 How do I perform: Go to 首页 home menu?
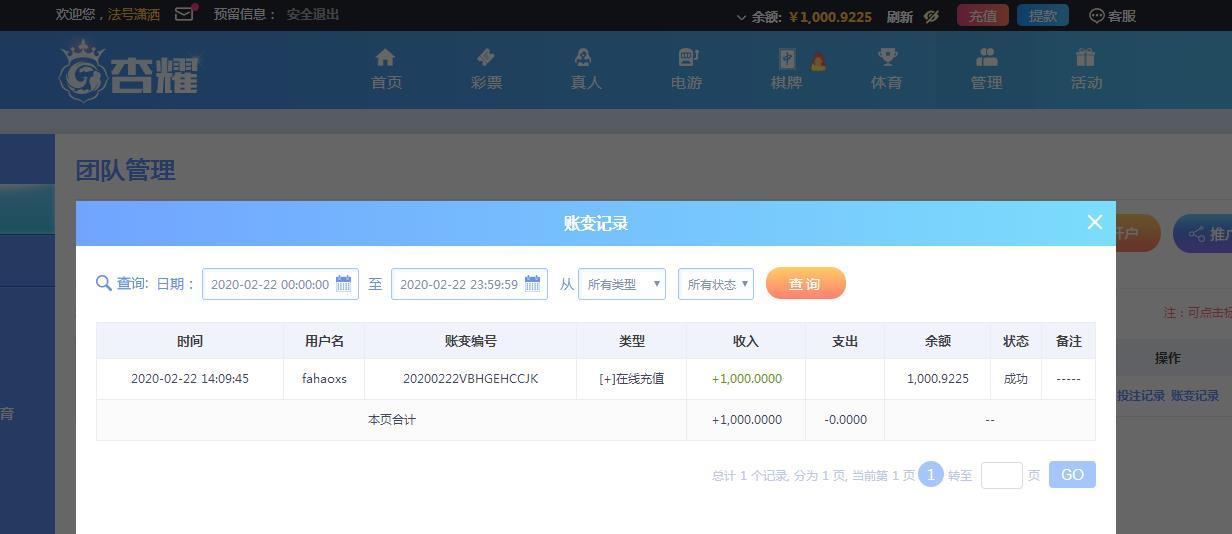386,70
